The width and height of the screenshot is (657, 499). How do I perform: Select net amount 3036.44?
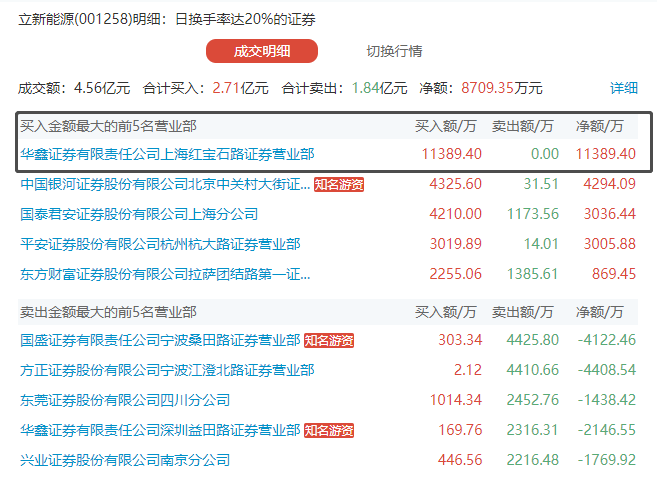point(610,214)
